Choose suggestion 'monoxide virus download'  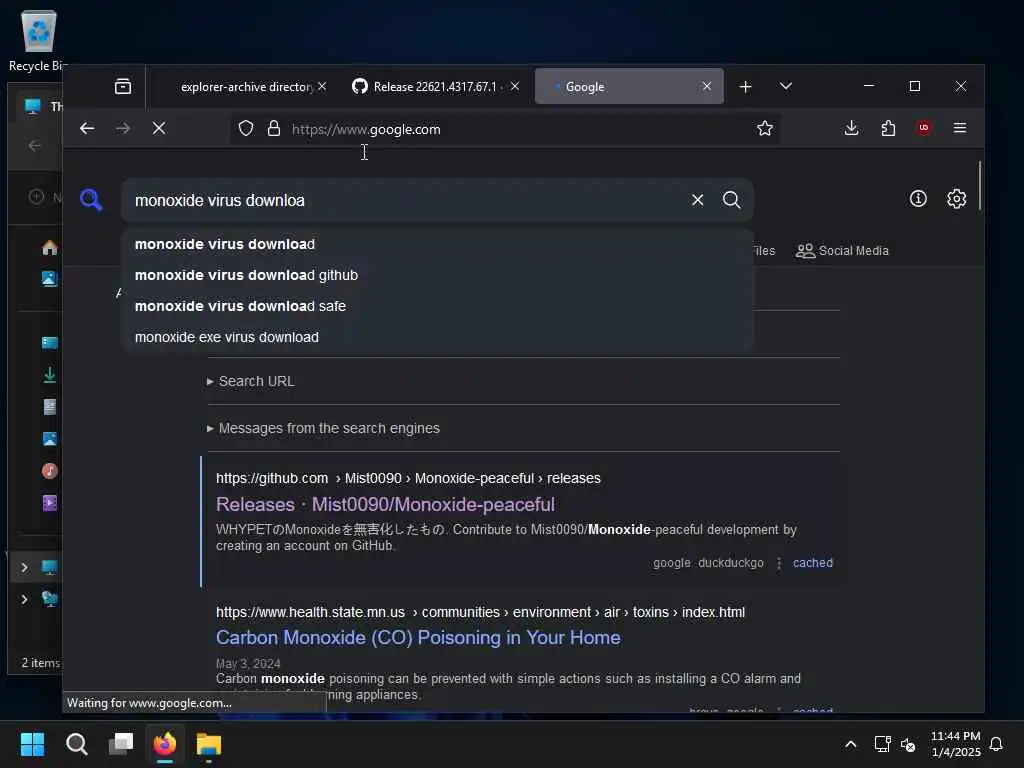[437, 244]
